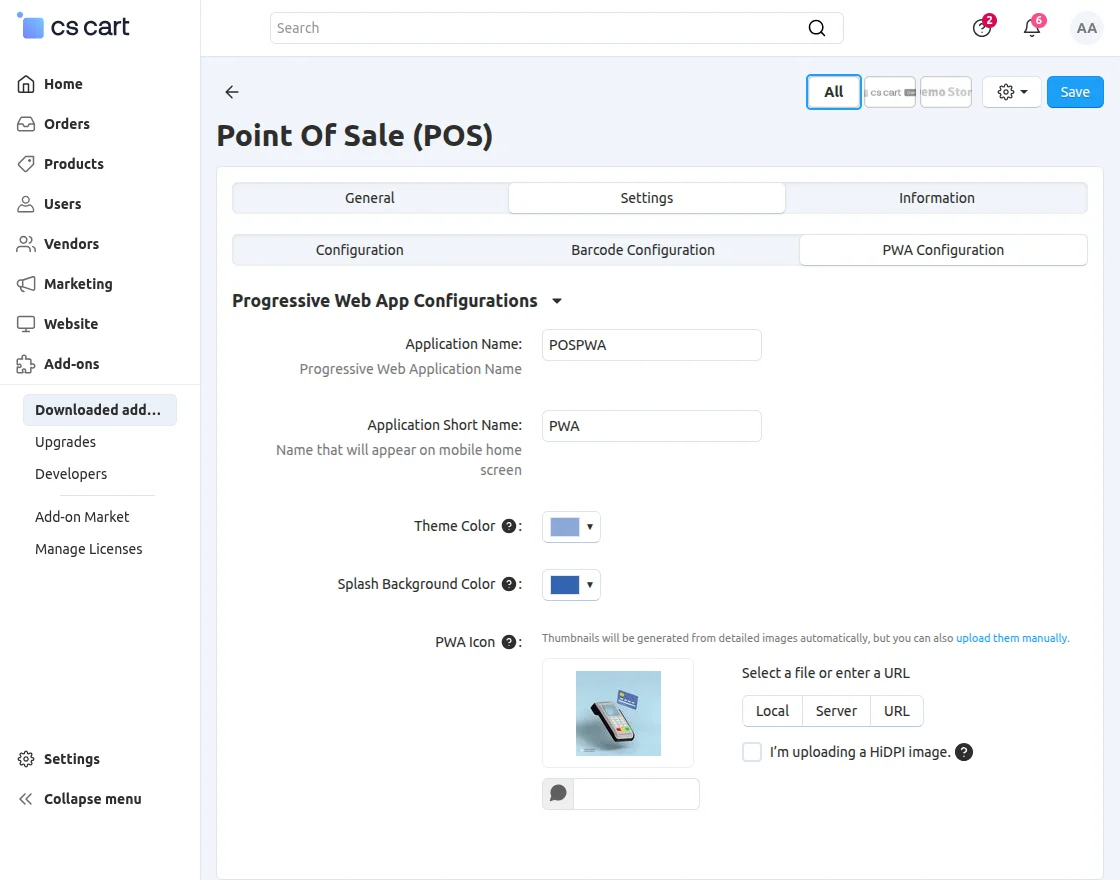Click the image alt-text comment icon
Screen dimensions: 1120x880
coord(558,794)
